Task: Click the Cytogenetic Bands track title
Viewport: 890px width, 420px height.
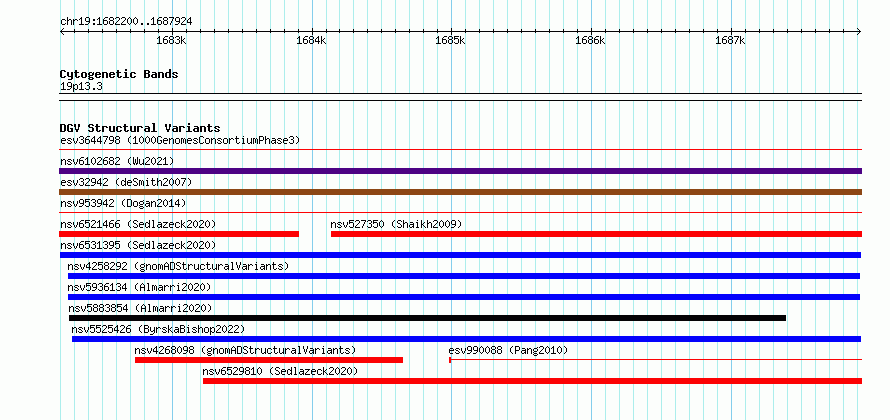Action: (x=119, y=74)
